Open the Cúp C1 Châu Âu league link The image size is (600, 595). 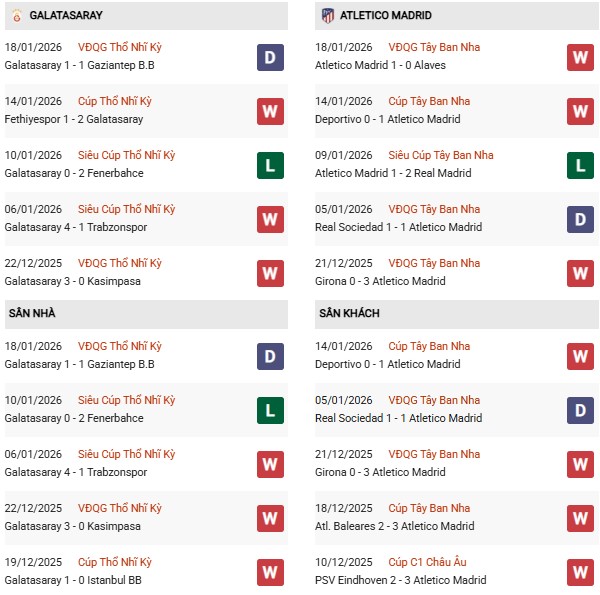pos(429,562)
